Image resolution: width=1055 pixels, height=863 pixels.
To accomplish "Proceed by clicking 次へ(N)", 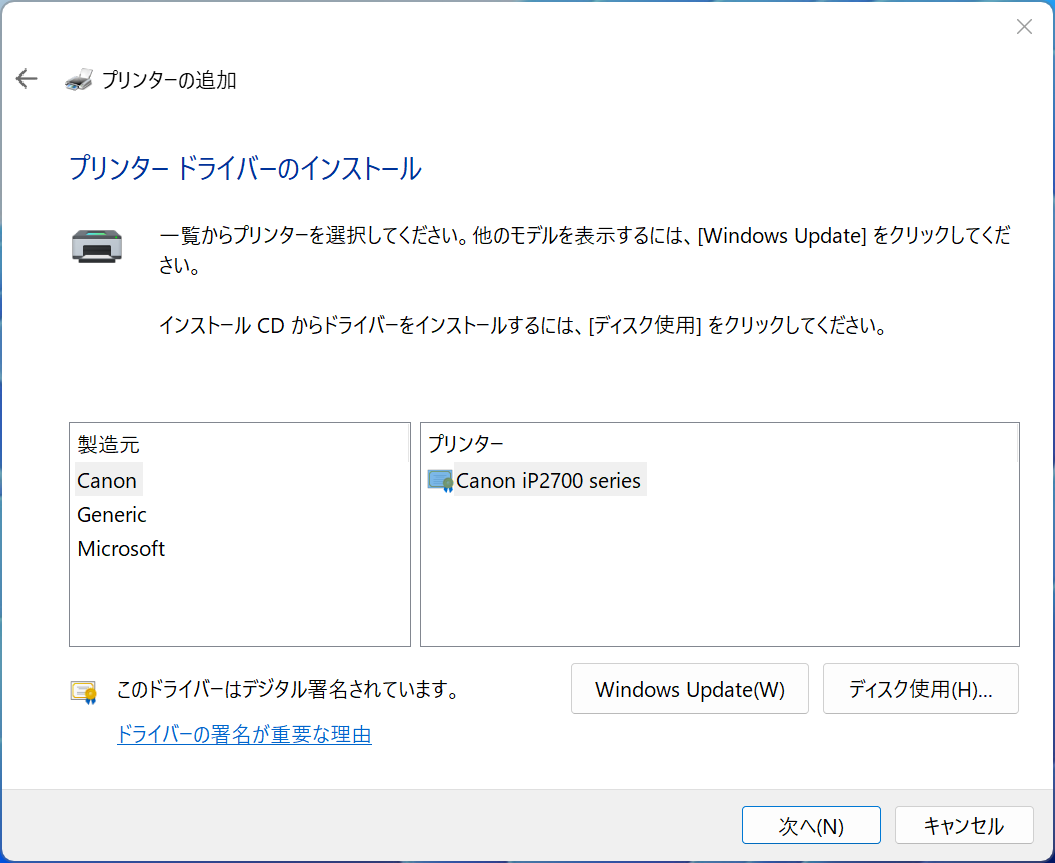I will click(811, 825).
